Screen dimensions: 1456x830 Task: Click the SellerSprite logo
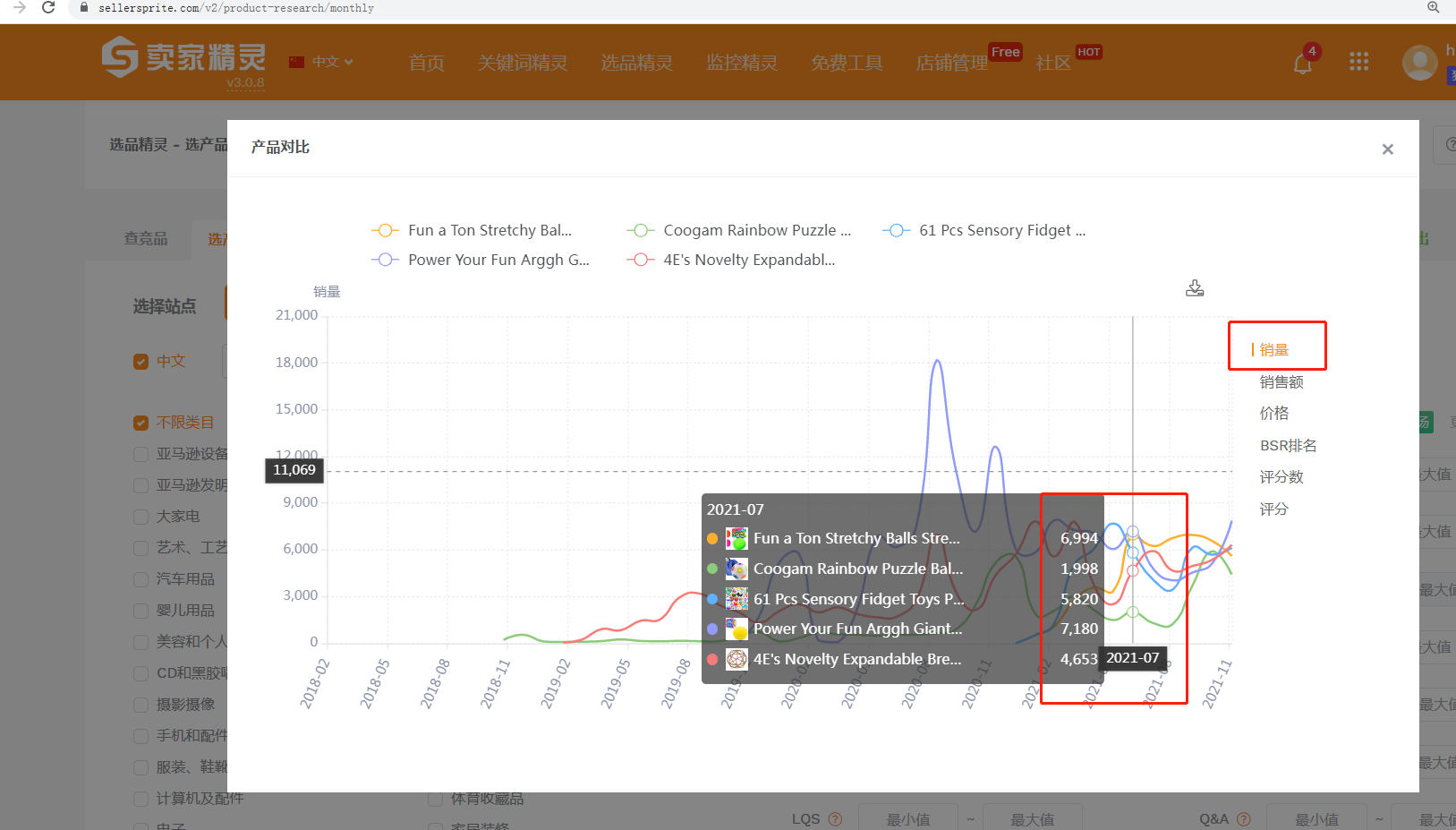[183, 58]
